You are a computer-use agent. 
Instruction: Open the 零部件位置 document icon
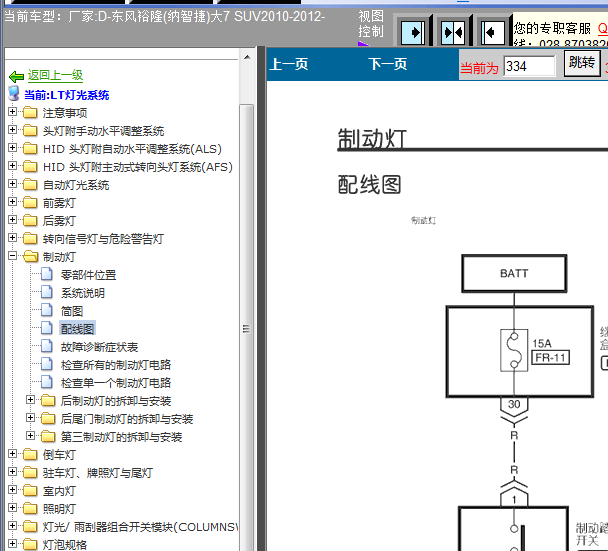click(47, 274)
